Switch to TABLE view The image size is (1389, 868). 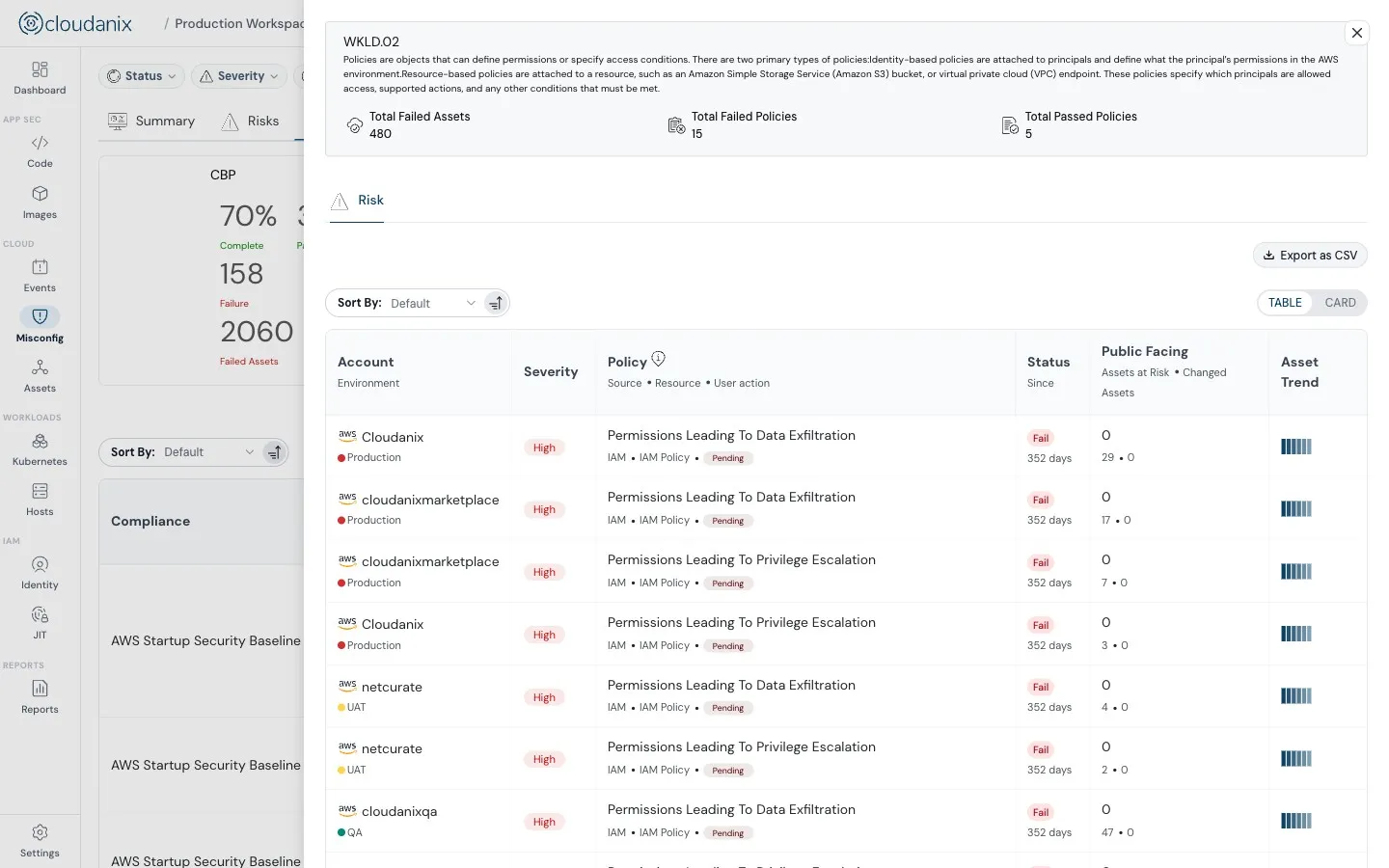click(1285, 303)
